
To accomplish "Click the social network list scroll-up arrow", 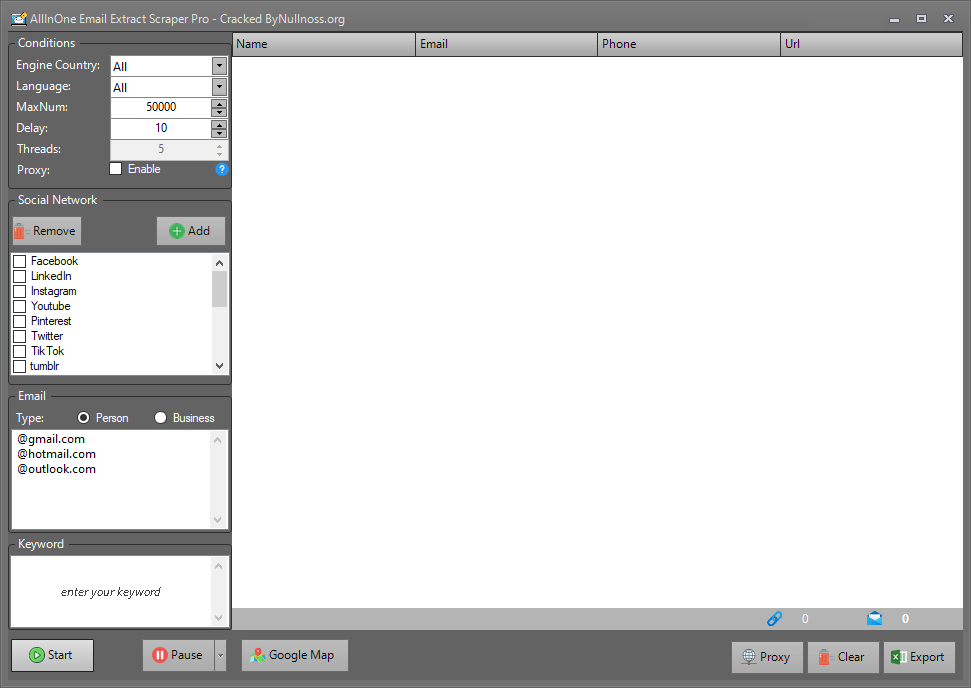I will 219,263.
